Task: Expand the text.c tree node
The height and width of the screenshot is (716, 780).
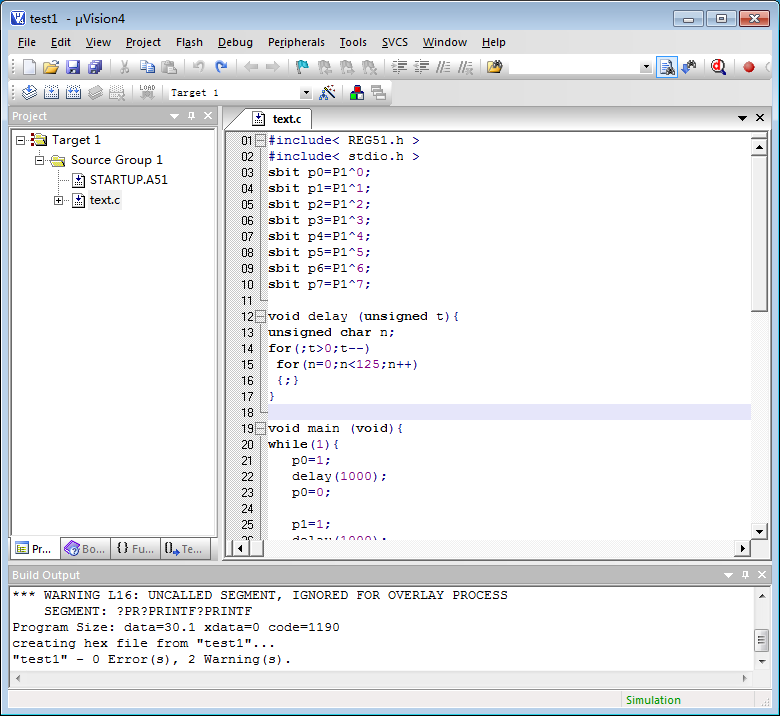Action: point(58,201)
